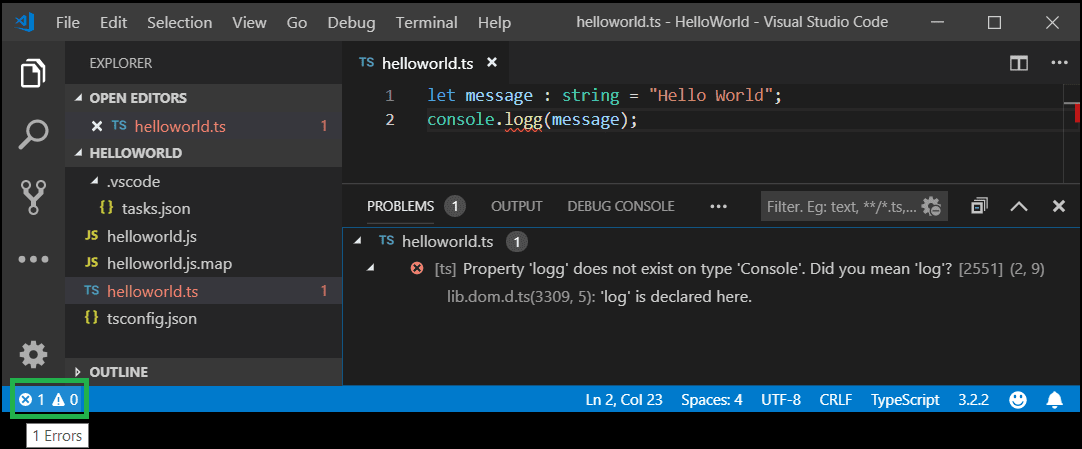This screenshot has height=449, width=1082.
Task: Click the CRLF line ending indicator
Action: 835,400
